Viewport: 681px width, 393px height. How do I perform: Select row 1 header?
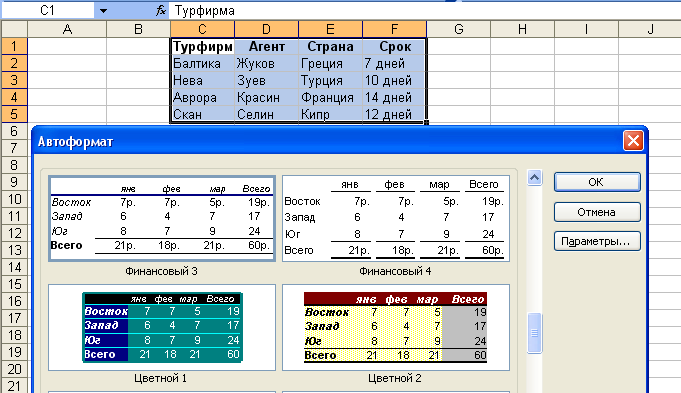point(14,46)
